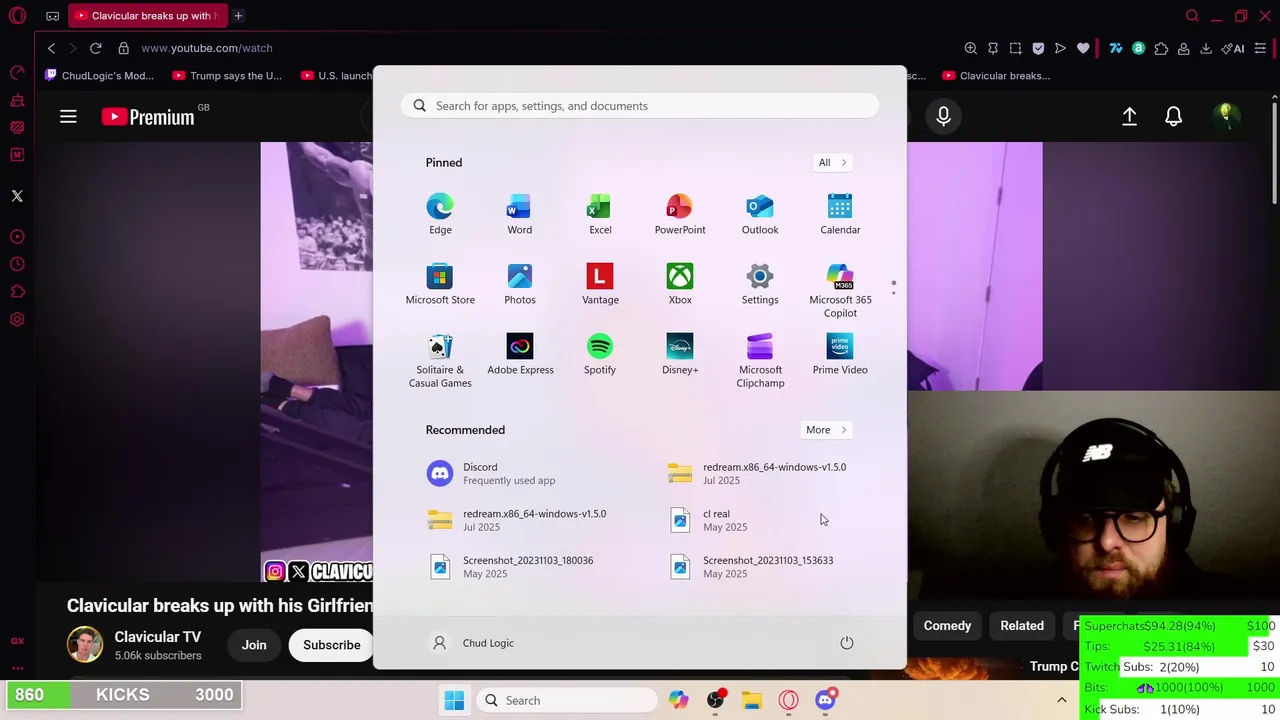Open the Calendar app

[840, 214]
